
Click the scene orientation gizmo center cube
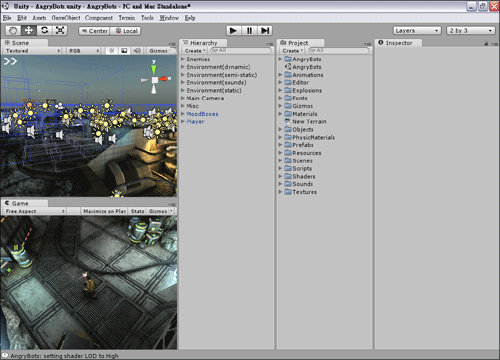point(155,80)
